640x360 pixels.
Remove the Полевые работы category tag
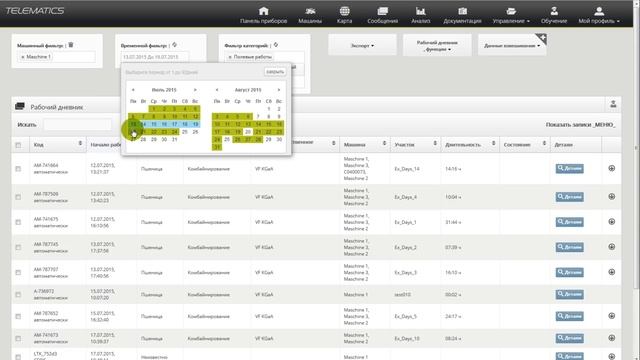click(230, 57)
